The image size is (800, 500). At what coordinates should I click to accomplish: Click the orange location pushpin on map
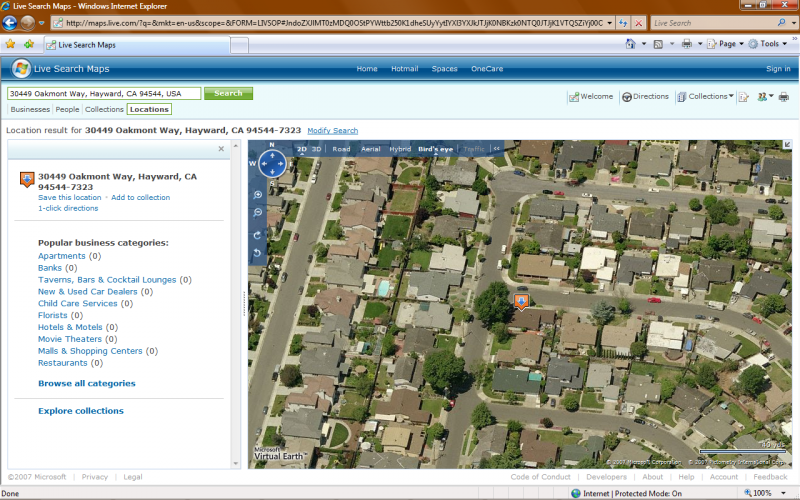(521, 300)
